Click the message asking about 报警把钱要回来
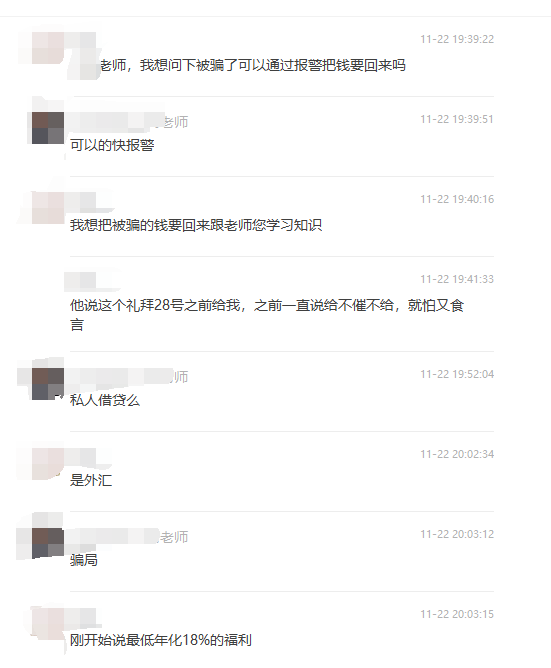Image resolution: width=551 pixels, height=668 pixels. pyautogui.click(x=253, y=65)
